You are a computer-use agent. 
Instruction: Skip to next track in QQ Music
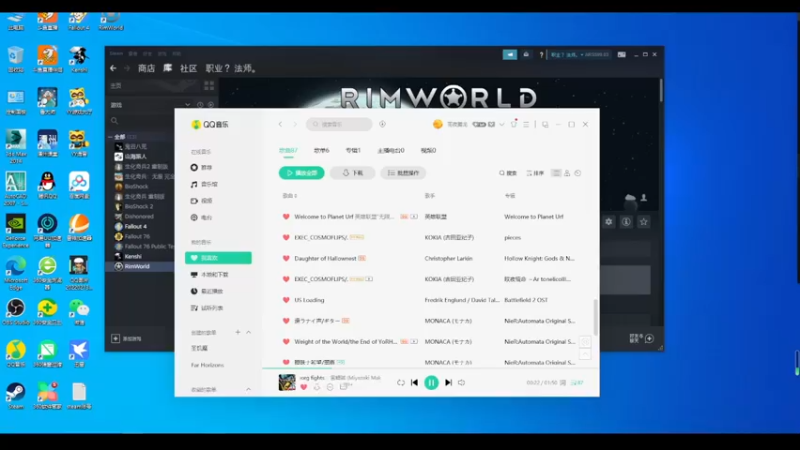(x=448, y=382)
